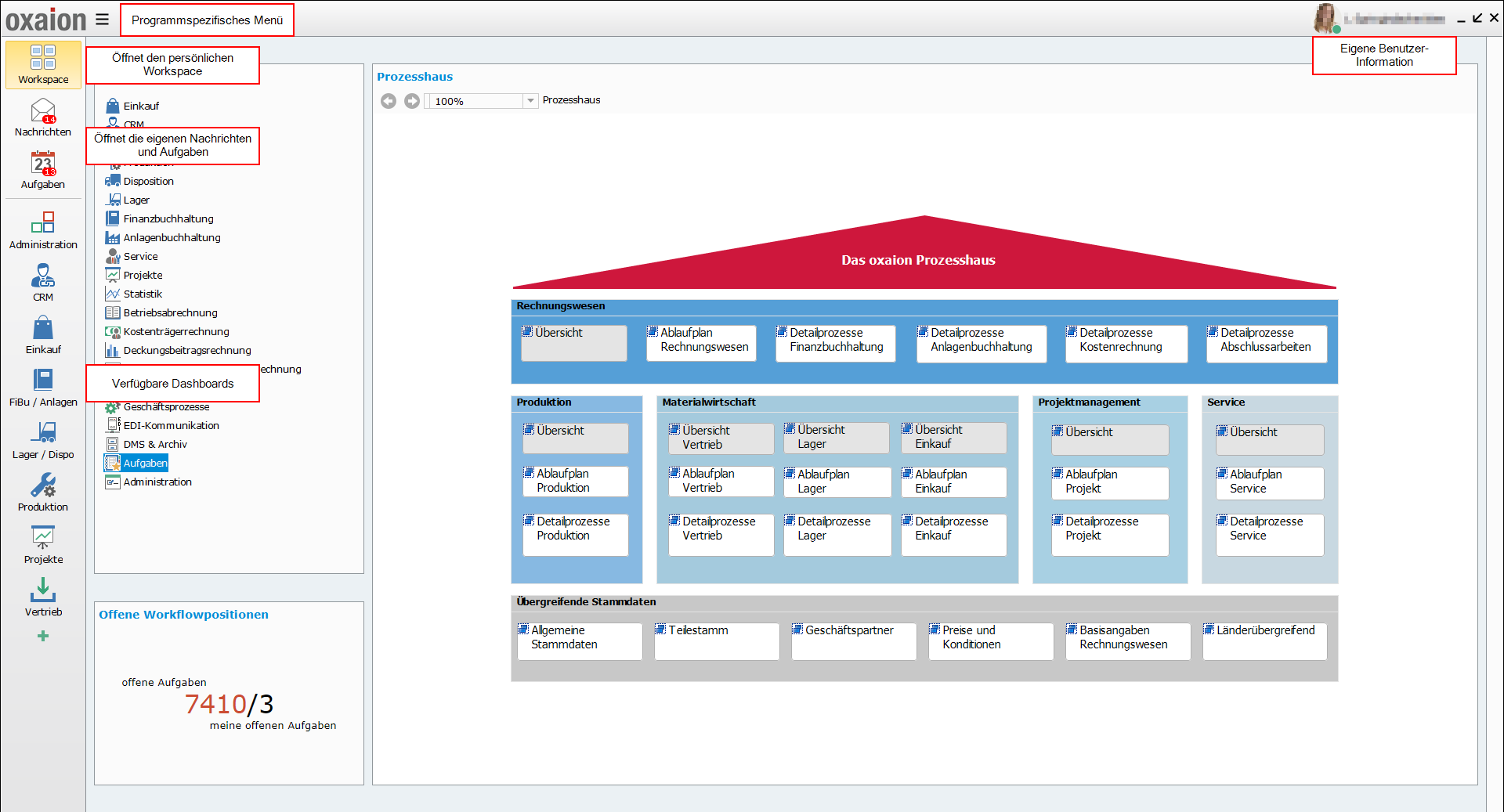Open Nachrichten in the sidebar
The image size is (1504, 812).
(x=43, y=117)
